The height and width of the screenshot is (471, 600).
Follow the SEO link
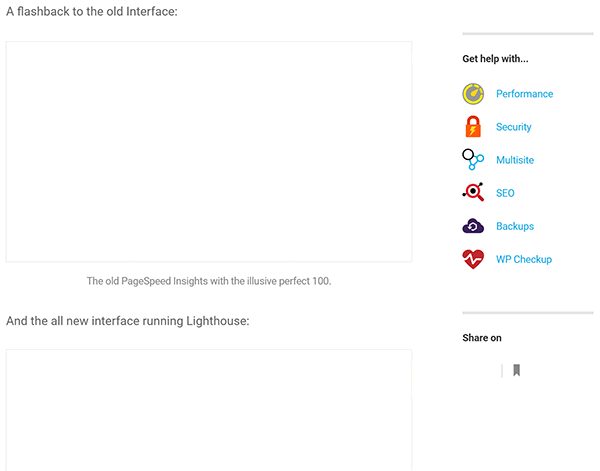pyautogui.click(x=505, y=193)
